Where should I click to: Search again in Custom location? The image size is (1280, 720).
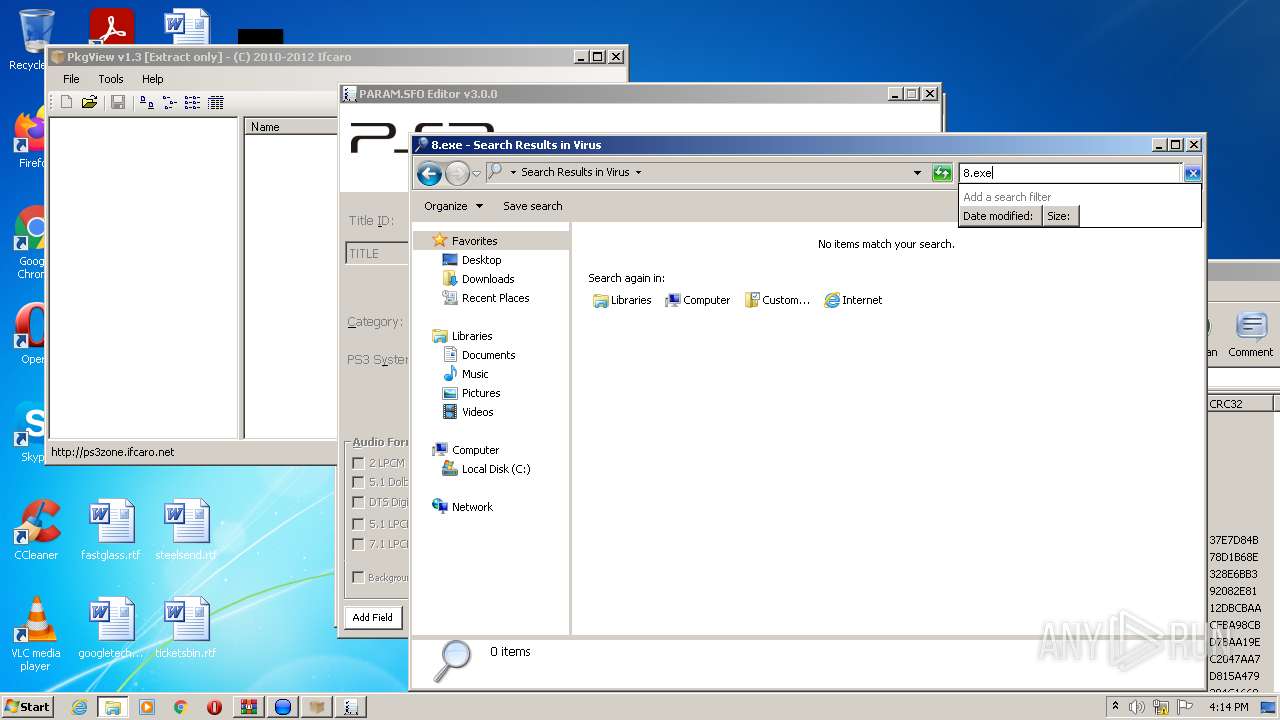[x=777, y=300]
